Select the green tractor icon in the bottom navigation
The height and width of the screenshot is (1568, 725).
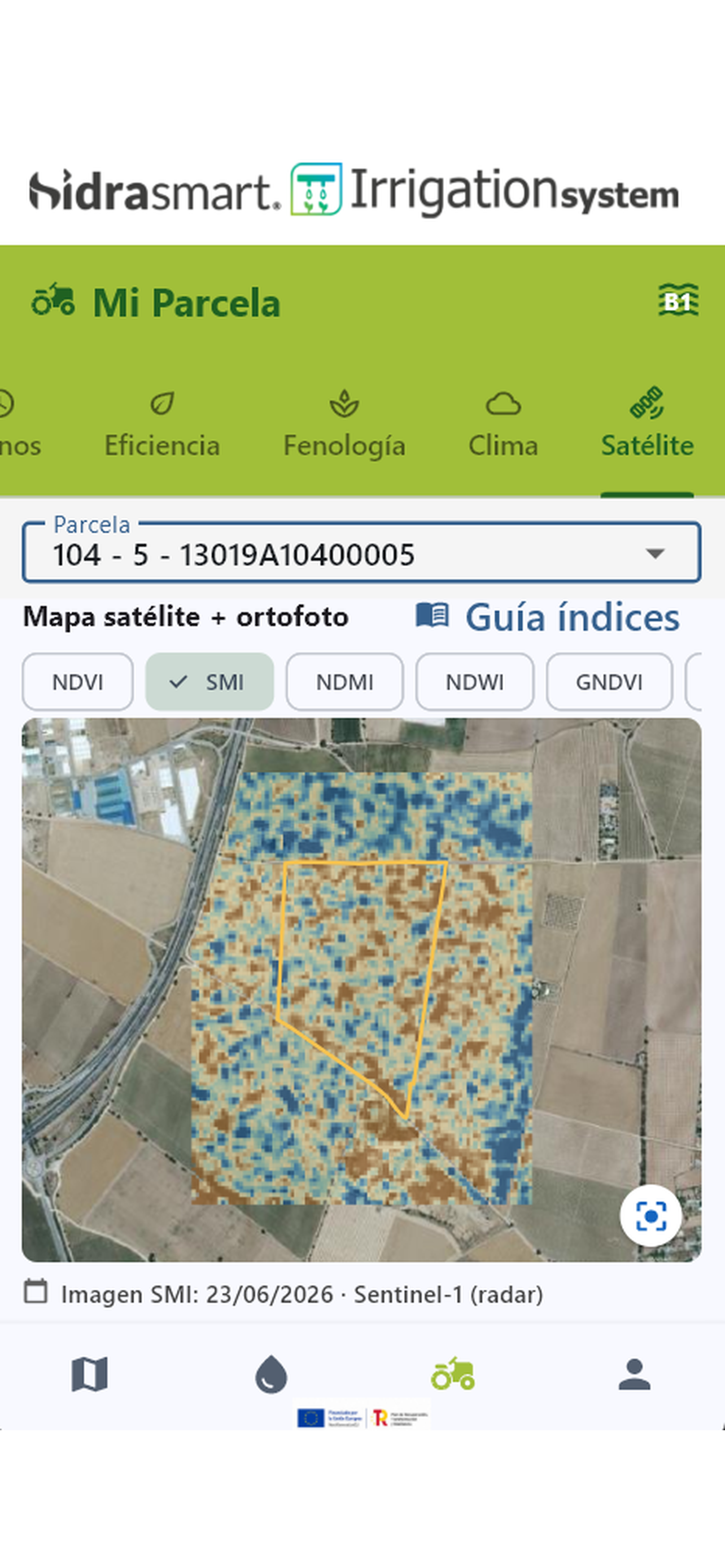point(453,1373)
